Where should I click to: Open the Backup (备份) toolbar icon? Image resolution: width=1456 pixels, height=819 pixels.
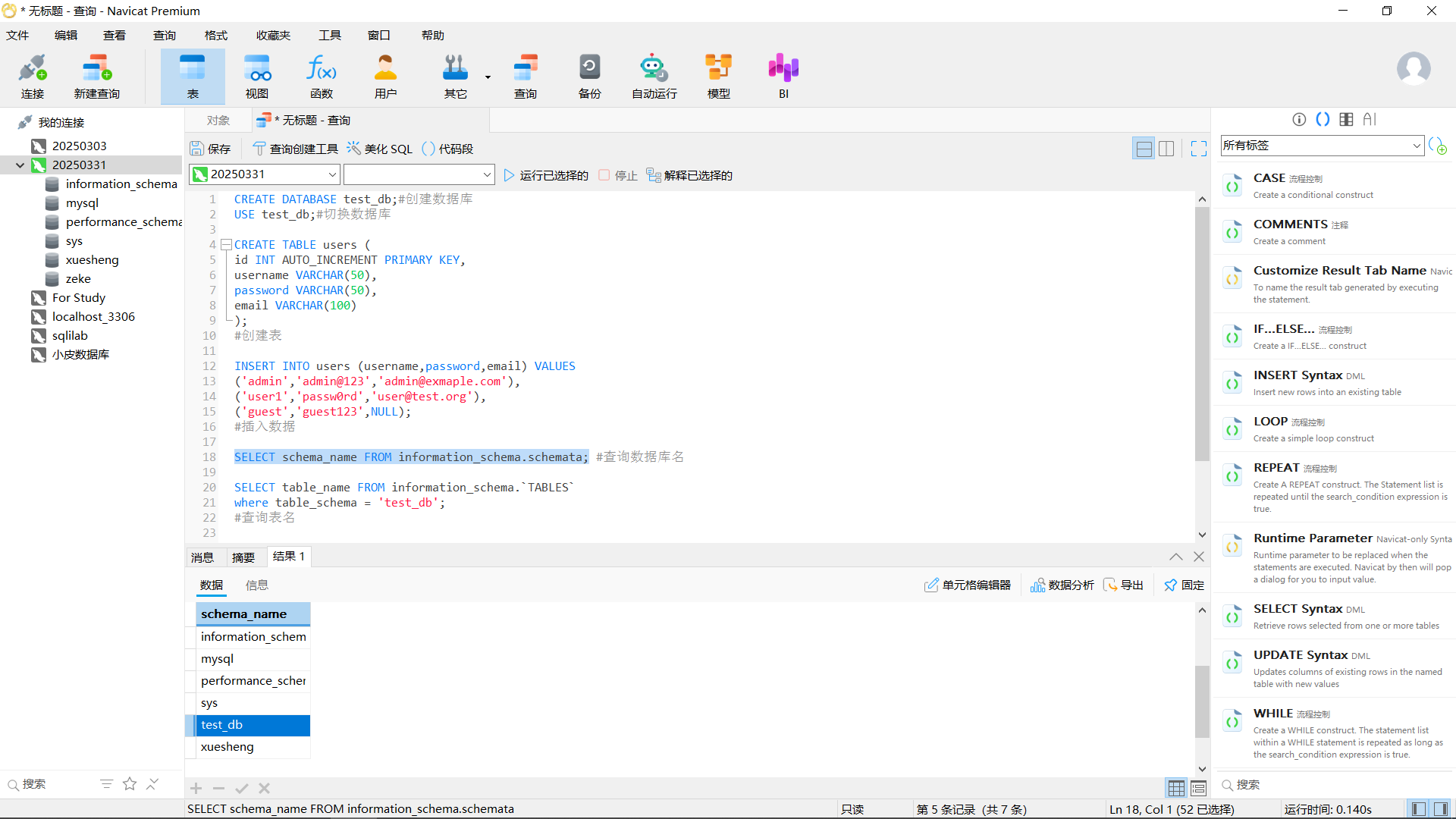coord(589,76)
